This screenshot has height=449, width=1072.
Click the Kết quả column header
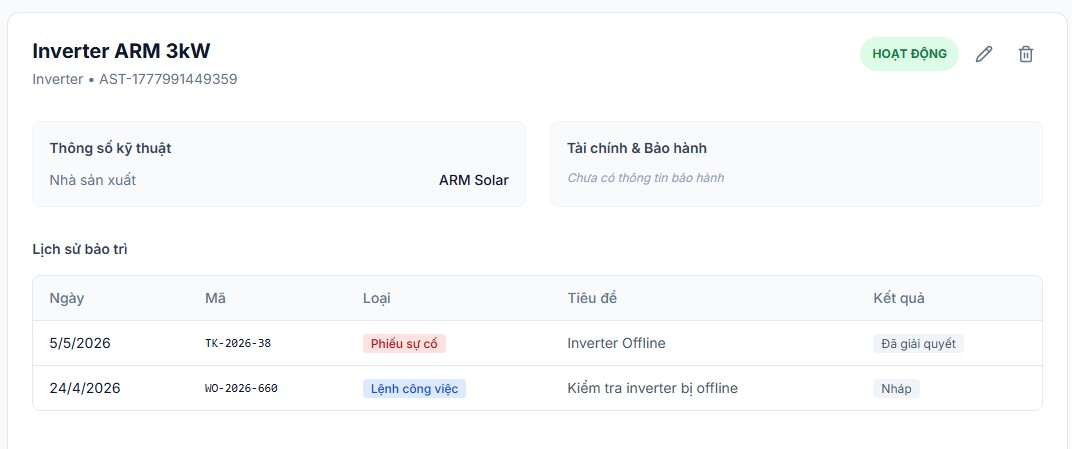pyautogui.click(x=899, y=299)
